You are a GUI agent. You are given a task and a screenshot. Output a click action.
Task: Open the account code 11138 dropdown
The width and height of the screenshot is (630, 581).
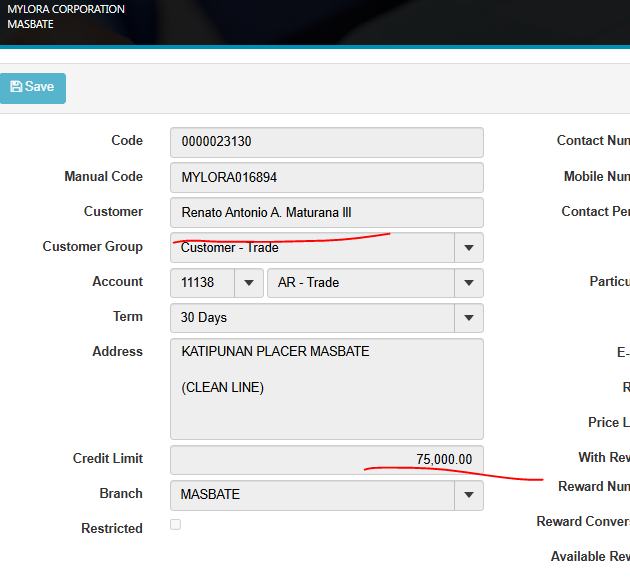[x=249, y=283]
